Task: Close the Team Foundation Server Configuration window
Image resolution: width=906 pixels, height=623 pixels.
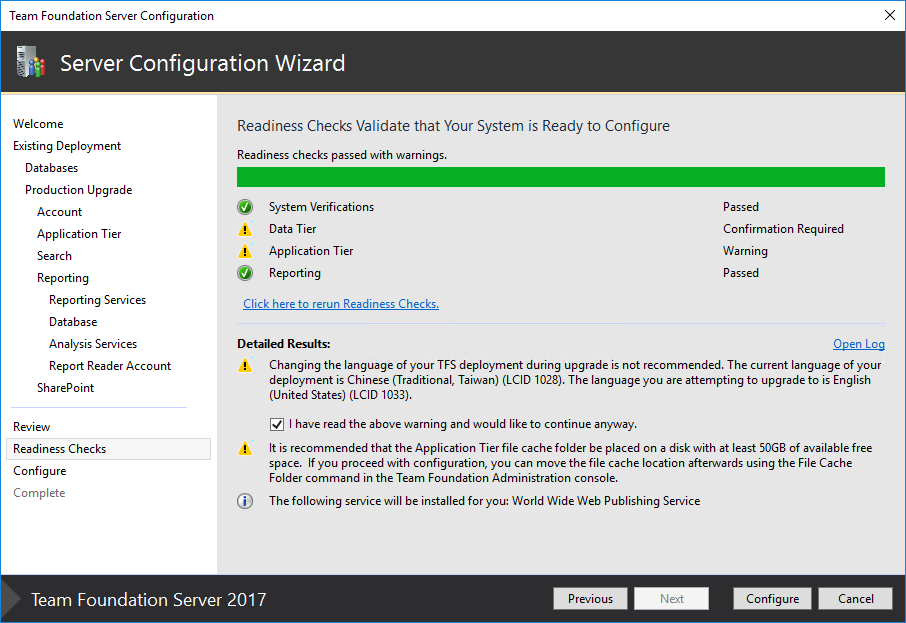Action: coord(890,15)
